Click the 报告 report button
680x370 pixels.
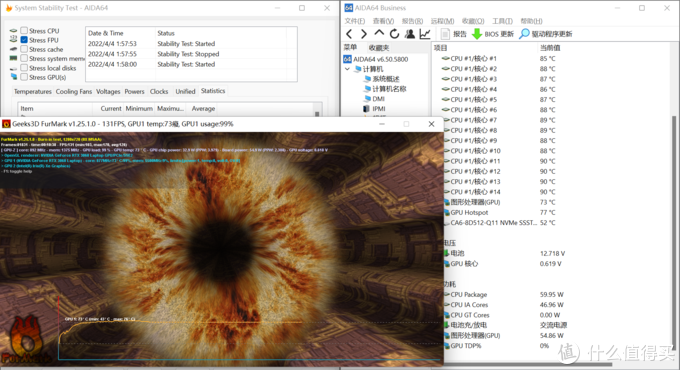coord(454,34)
